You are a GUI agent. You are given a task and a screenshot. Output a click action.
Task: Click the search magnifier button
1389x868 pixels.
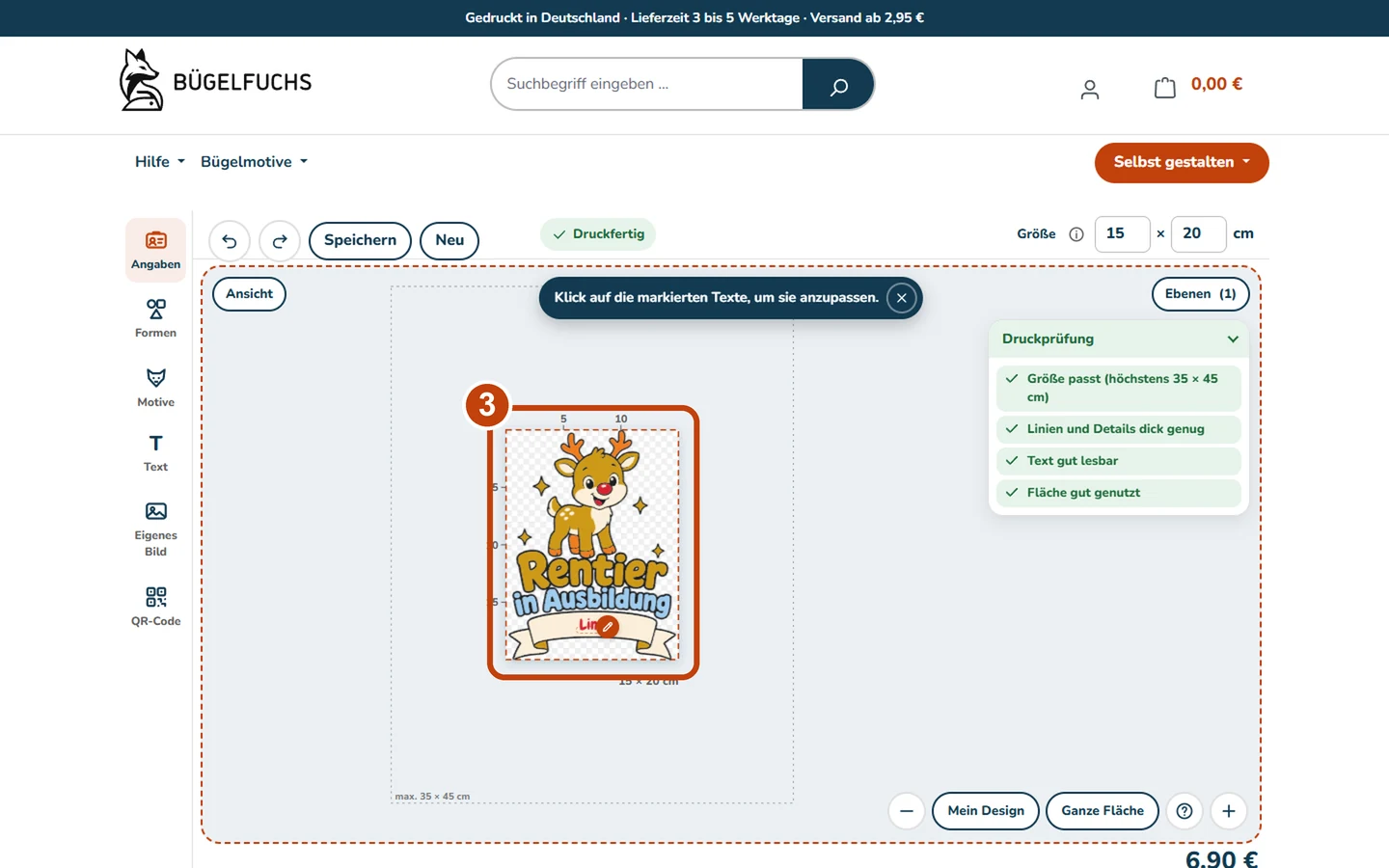[838, 85]
